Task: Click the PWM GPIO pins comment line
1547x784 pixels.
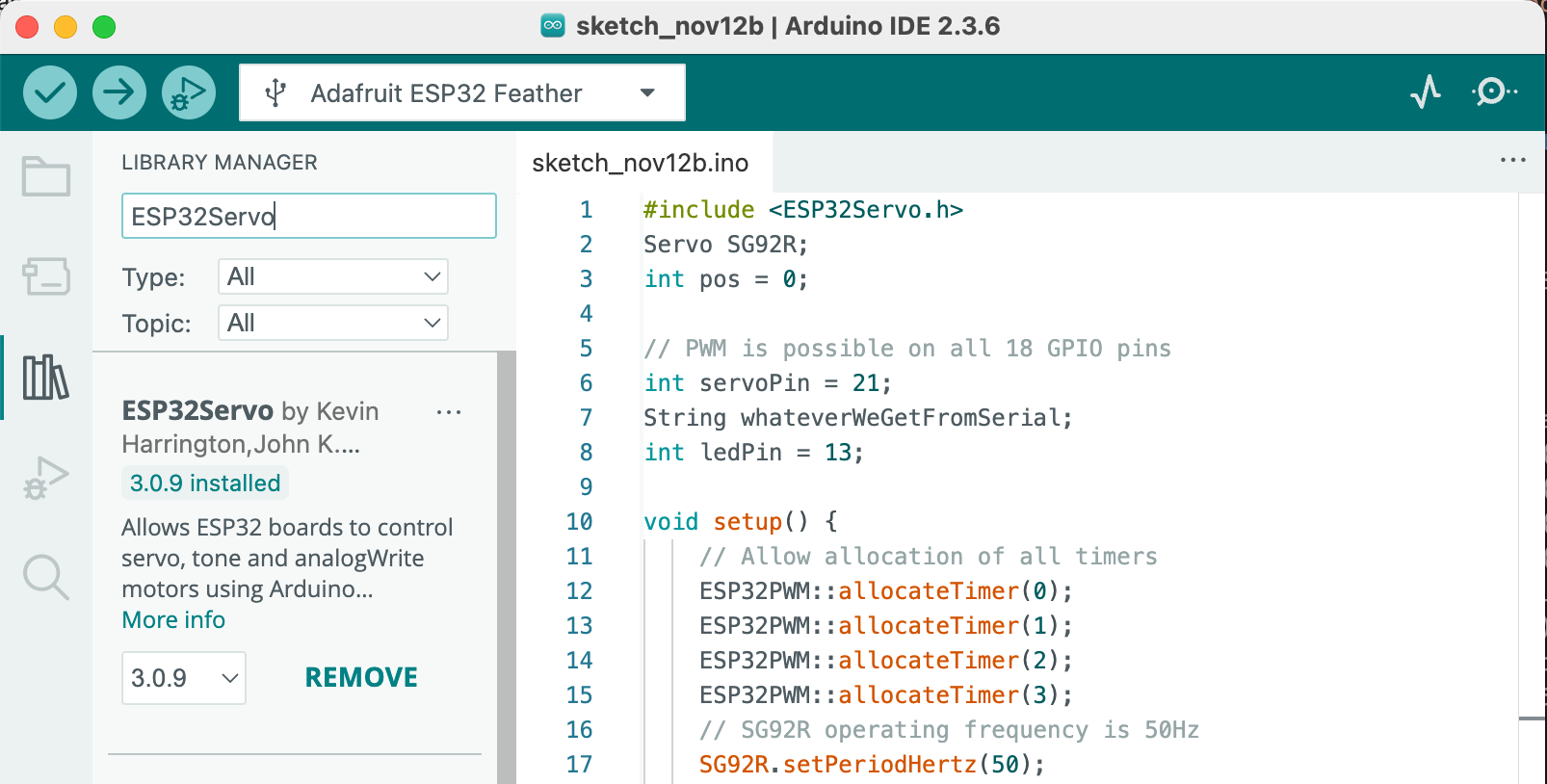Action: coord(907,349)
